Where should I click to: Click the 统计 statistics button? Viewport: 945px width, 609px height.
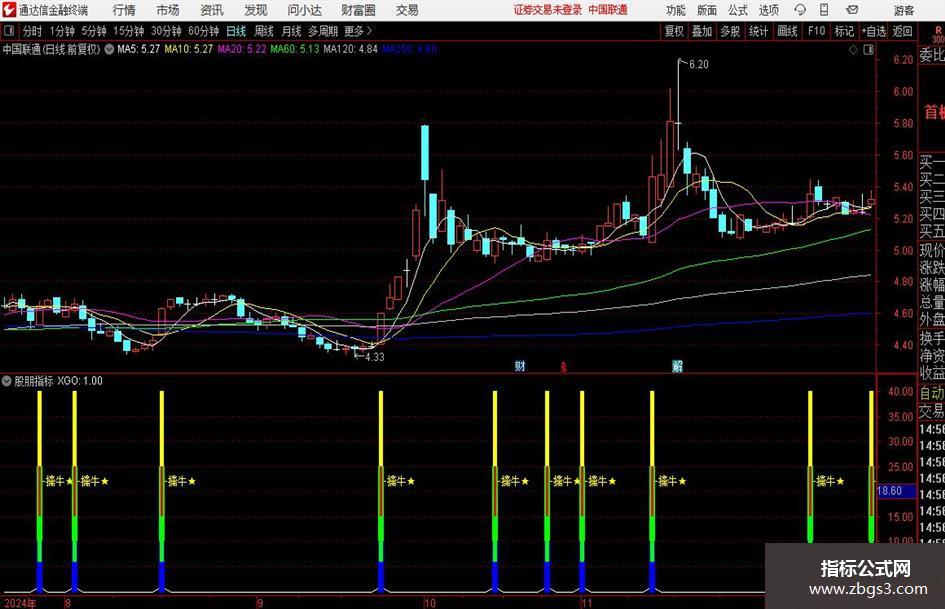(x=758, y=31)
